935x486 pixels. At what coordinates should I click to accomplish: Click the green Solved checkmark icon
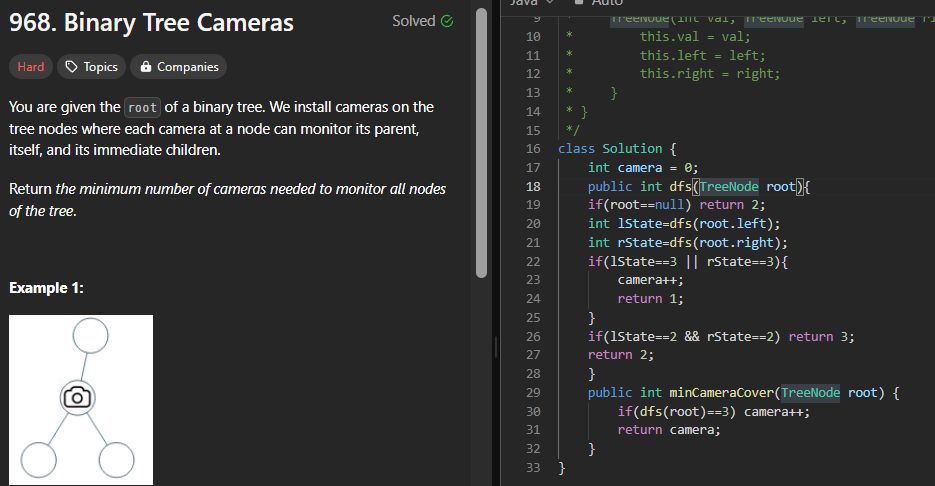click(x=447, y=21)
